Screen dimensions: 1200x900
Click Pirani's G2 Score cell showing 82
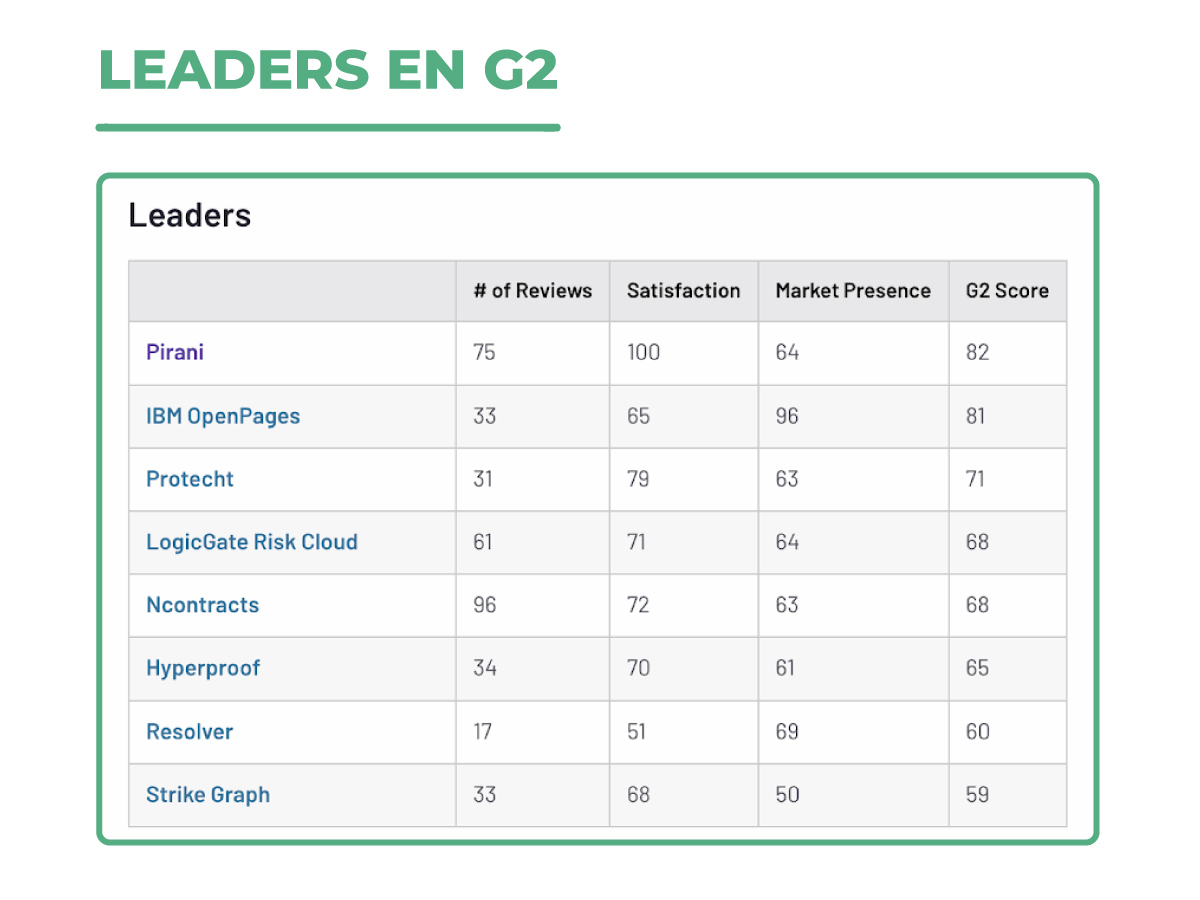coord(978,352)
